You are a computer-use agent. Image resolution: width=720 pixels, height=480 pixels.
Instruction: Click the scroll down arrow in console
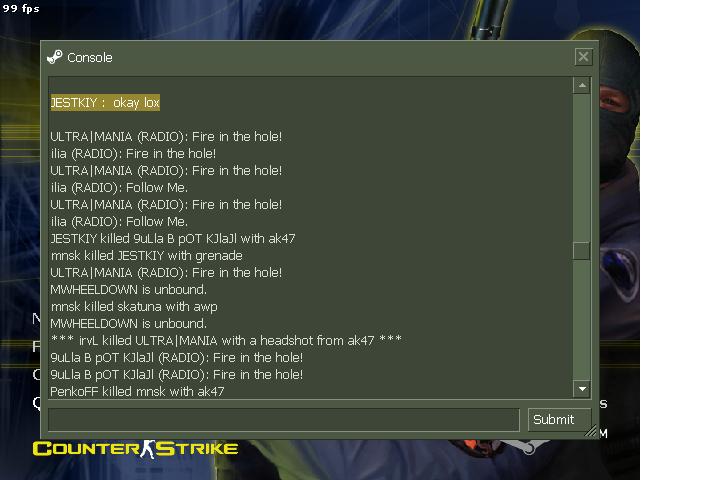point(582,389)
